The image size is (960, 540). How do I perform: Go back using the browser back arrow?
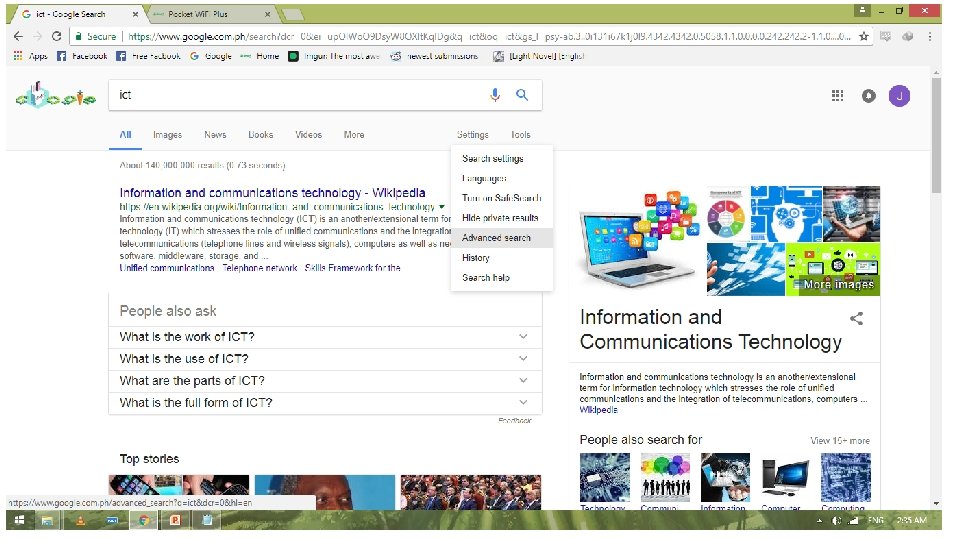18,37
